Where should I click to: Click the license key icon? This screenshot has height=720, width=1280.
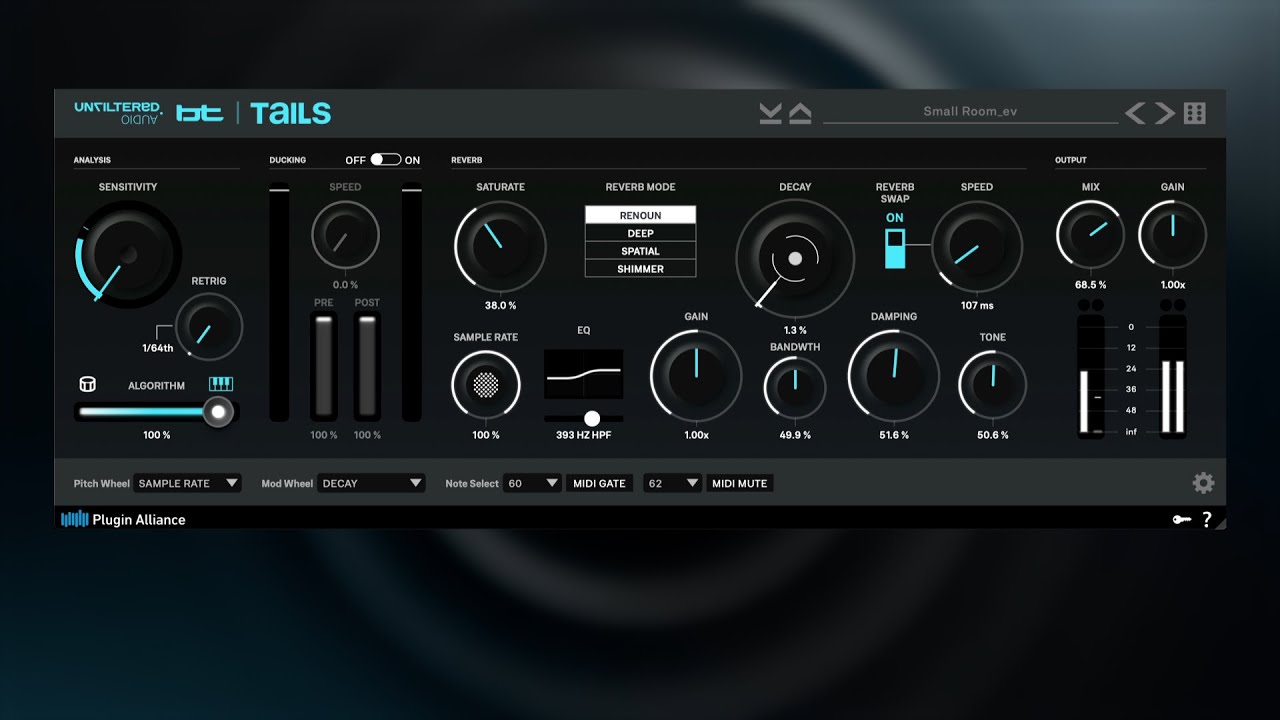(1182, 520)
